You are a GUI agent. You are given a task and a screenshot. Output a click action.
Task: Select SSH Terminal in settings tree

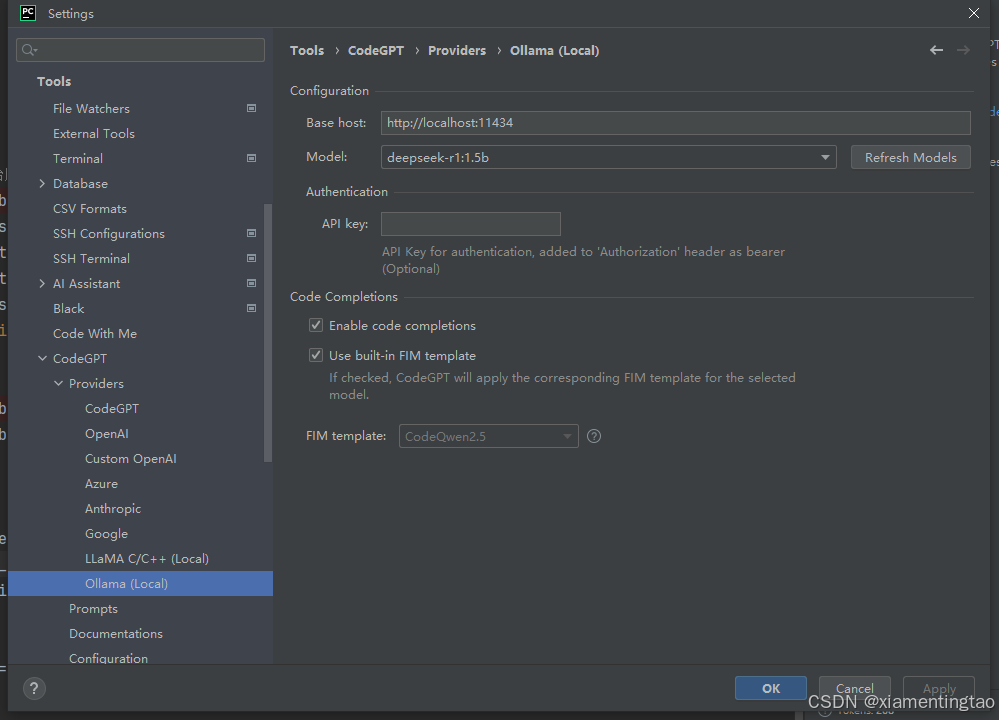[91, 258]
